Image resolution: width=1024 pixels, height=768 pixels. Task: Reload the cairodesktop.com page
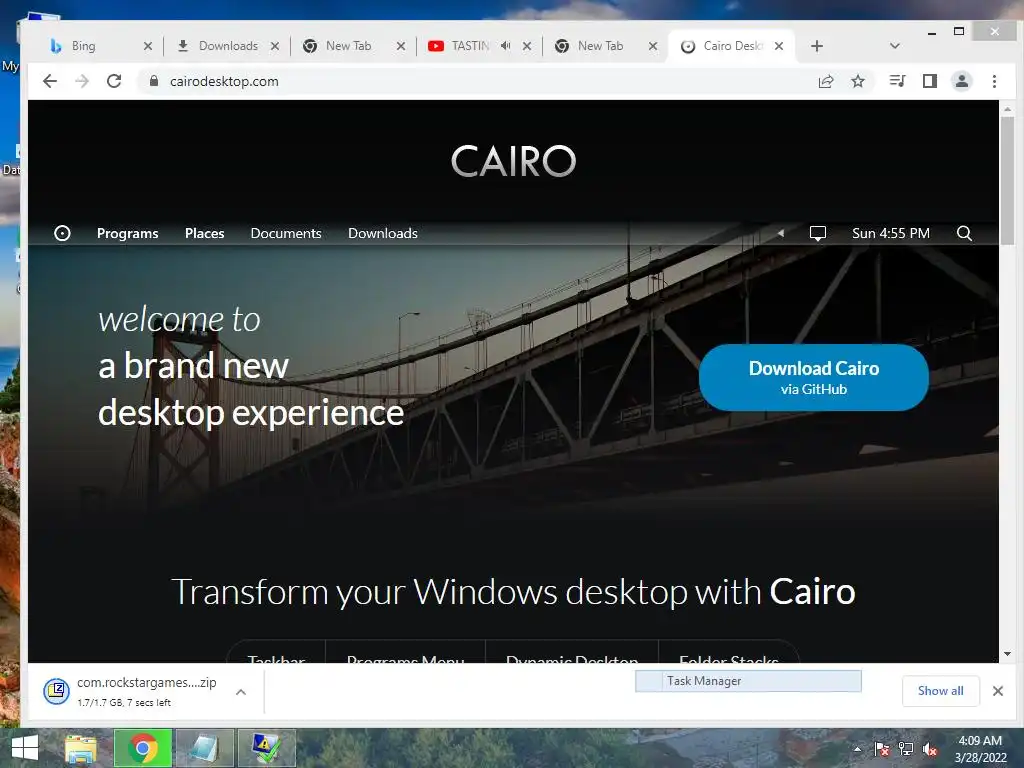[x=114, y=81]
